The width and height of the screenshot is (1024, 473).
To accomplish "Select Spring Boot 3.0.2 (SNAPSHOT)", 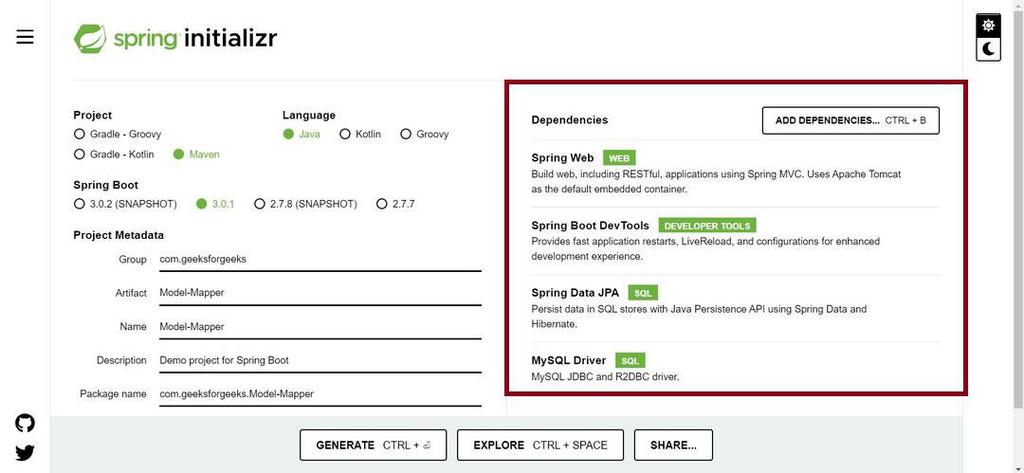I will point(80,204).
